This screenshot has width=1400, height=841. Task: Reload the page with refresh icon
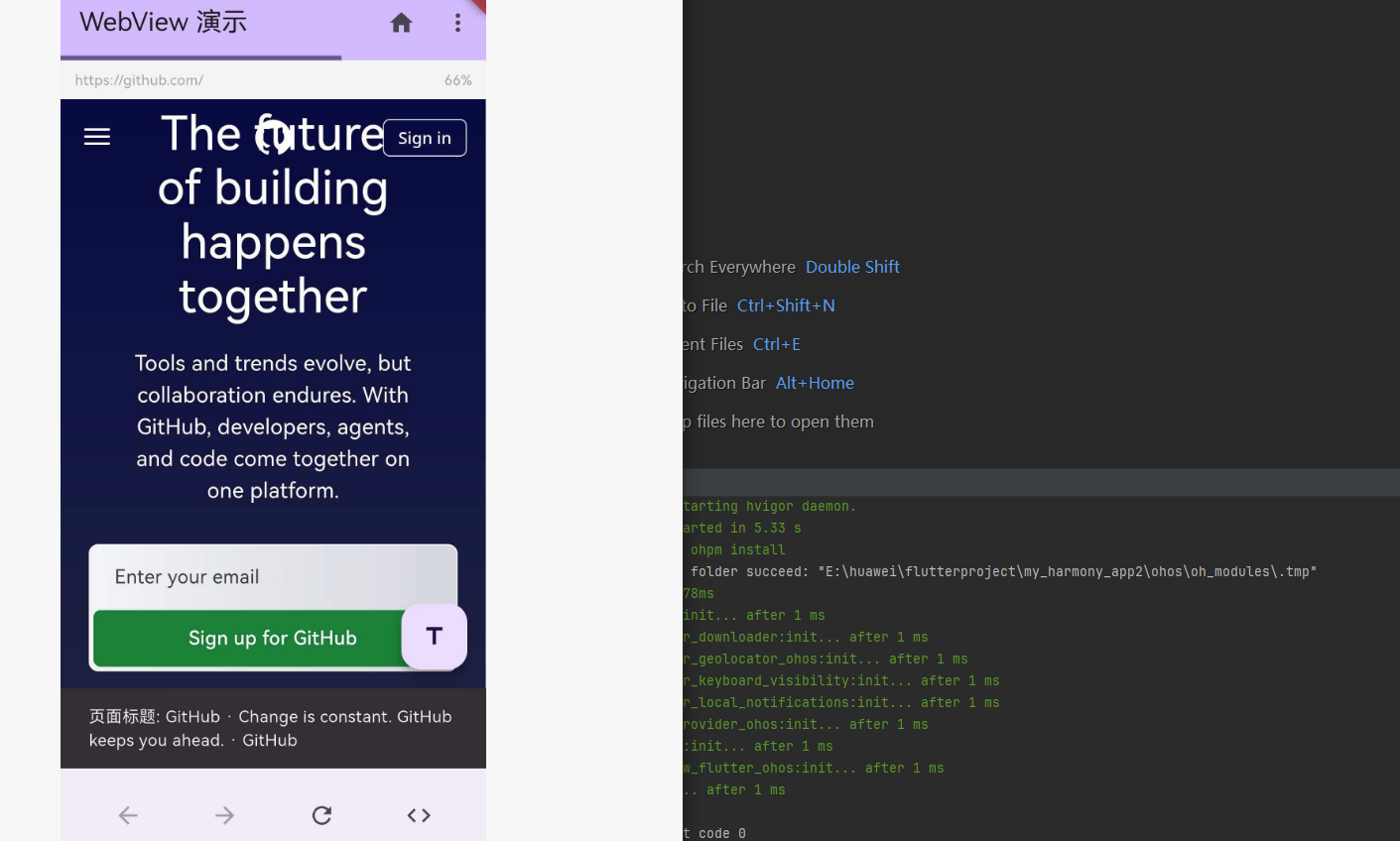[x=321, y=815]
